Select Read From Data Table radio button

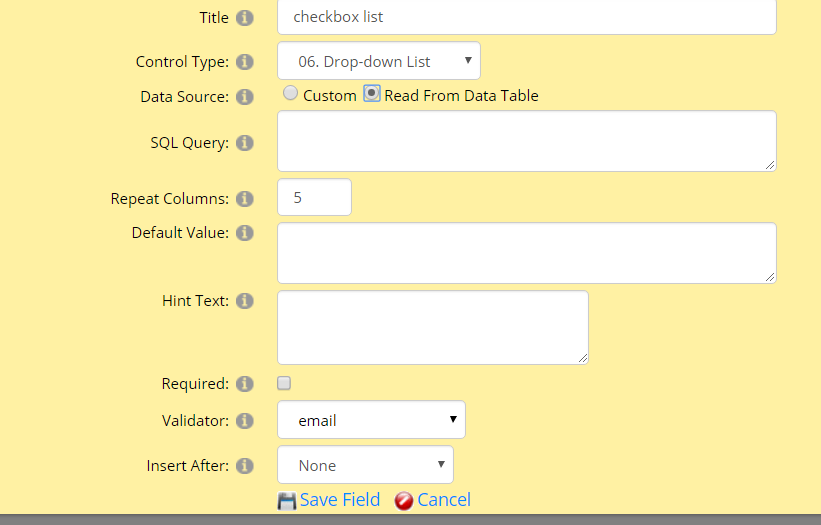click(372, 93)
